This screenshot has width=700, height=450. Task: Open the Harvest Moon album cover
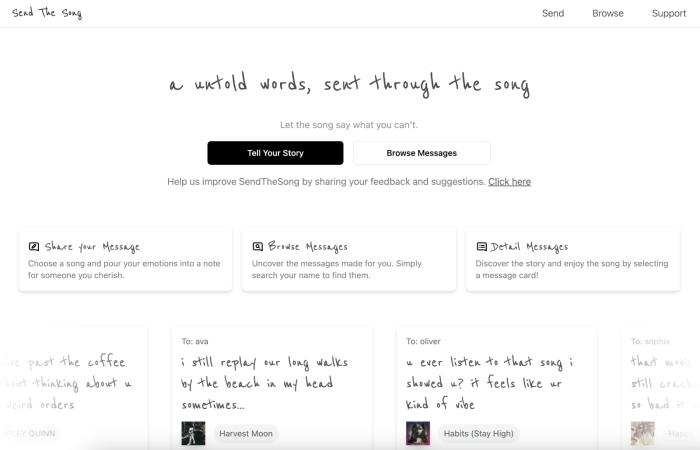coord(193,433)
